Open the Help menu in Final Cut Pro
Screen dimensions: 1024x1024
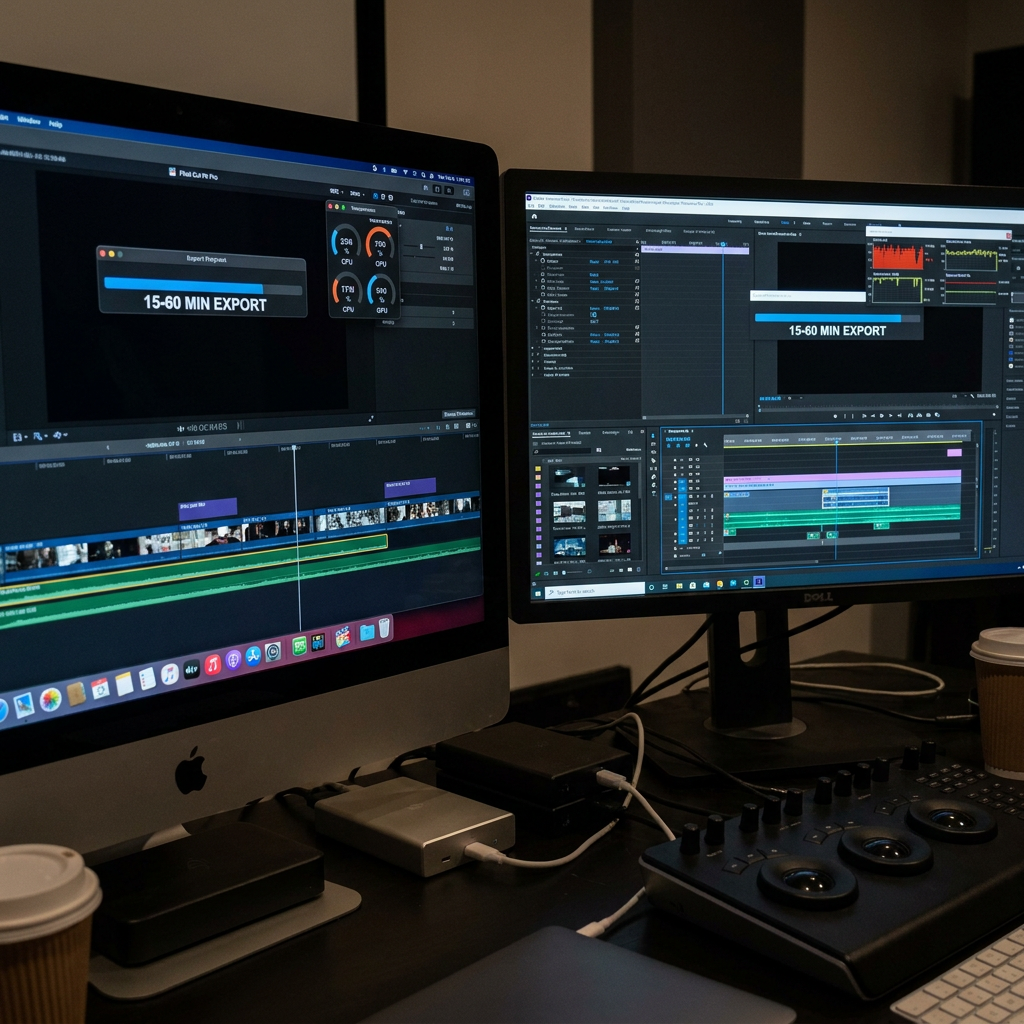click(56, 124)
